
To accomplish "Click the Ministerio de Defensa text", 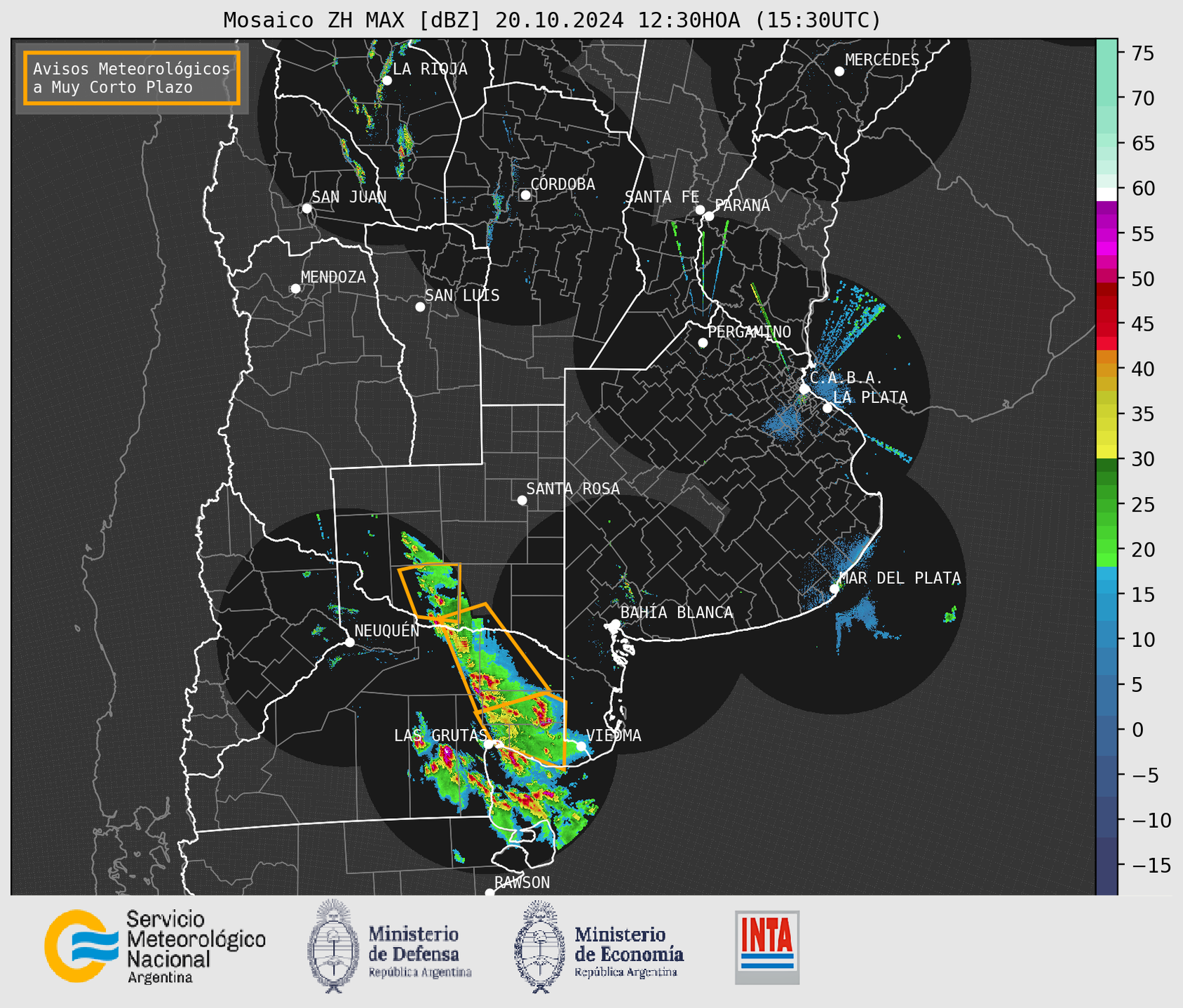I will [419, 951].
